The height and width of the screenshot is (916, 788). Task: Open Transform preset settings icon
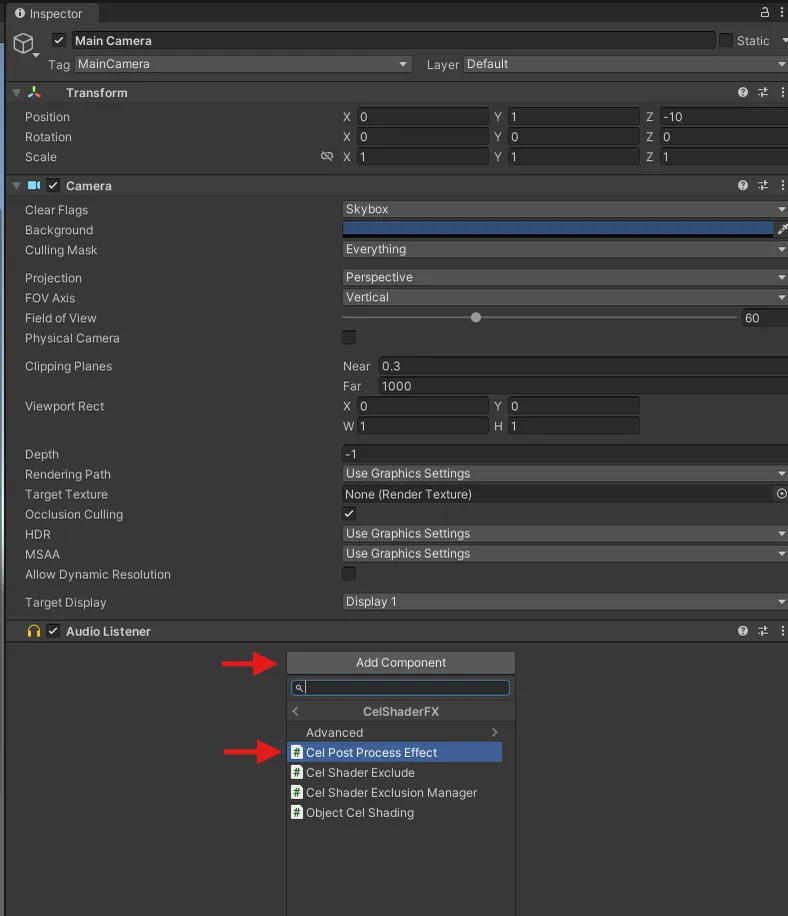tap(763, 92)
